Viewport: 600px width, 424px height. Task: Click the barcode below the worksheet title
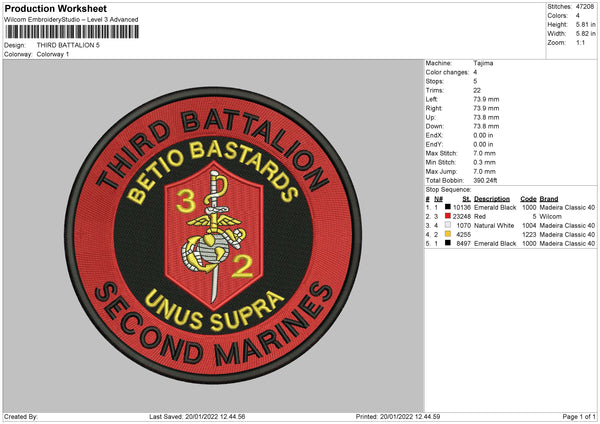coord(72,32)
